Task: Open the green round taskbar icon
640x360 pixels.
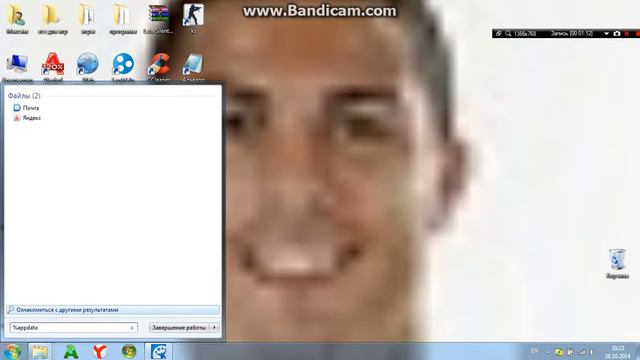Action: 129,351
